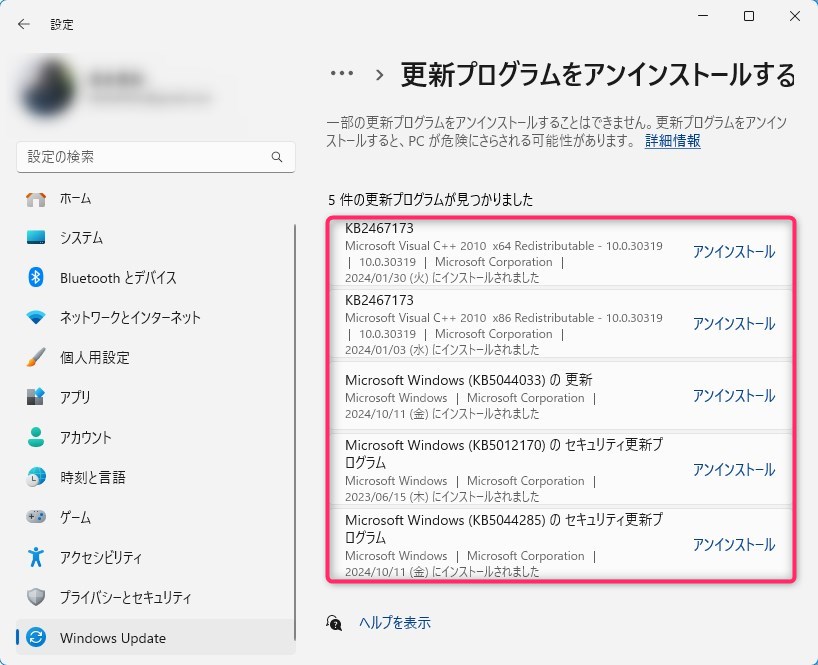Click the 個人用設定 paintbrush icon
This screenshot has width=818, height=665.
tap(36, 358)
